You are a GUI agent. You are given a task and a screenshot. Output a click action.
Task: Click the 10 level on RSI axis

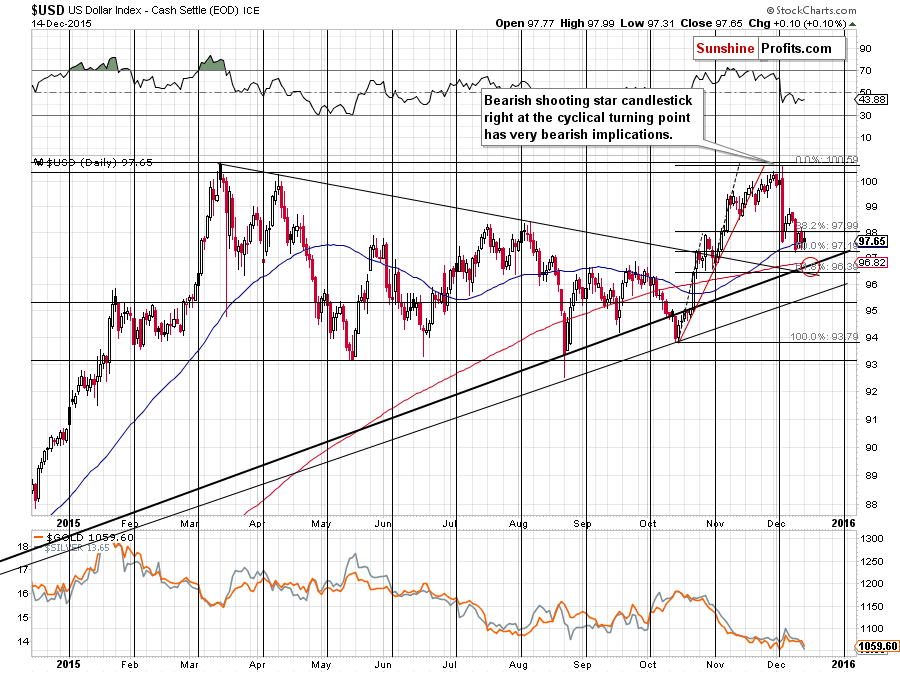tap(866, 137)
